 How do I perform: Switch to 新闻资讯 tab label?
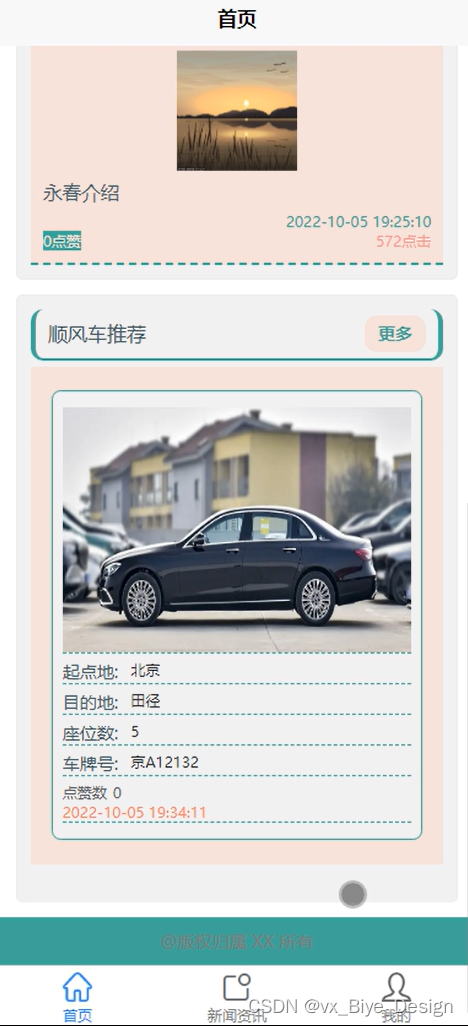(236, 1016)
